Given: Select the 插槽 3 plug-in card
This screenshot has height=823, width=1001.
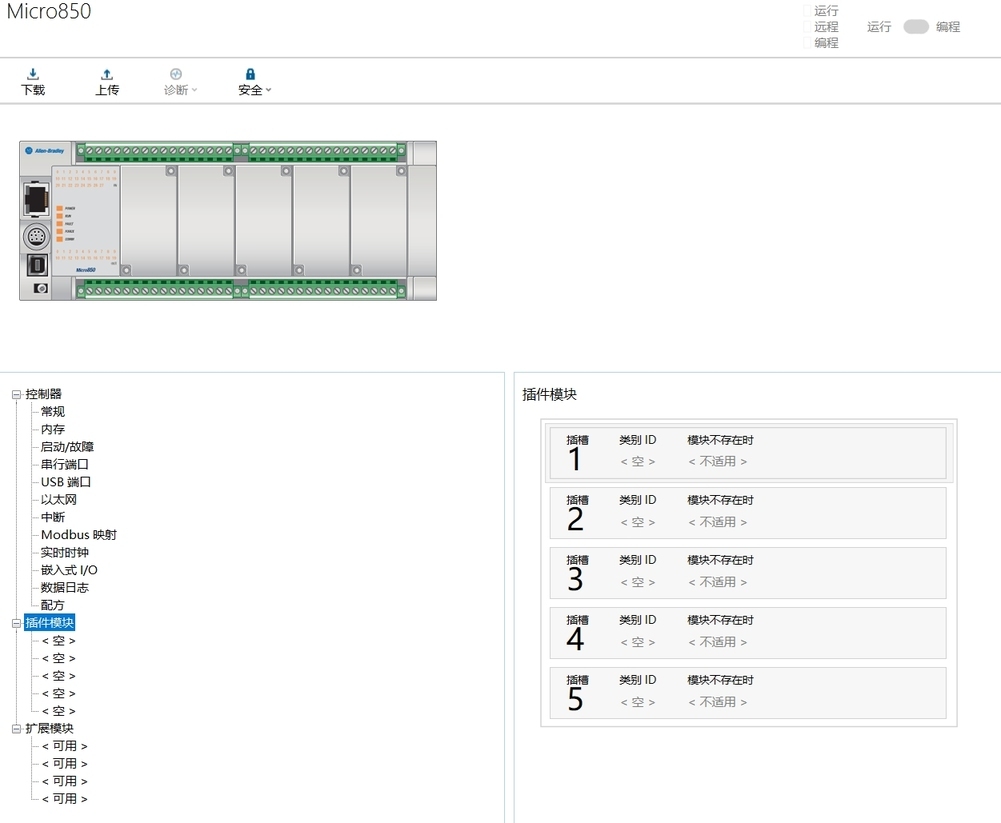Looking at the screenshot, I should [748, 573].
